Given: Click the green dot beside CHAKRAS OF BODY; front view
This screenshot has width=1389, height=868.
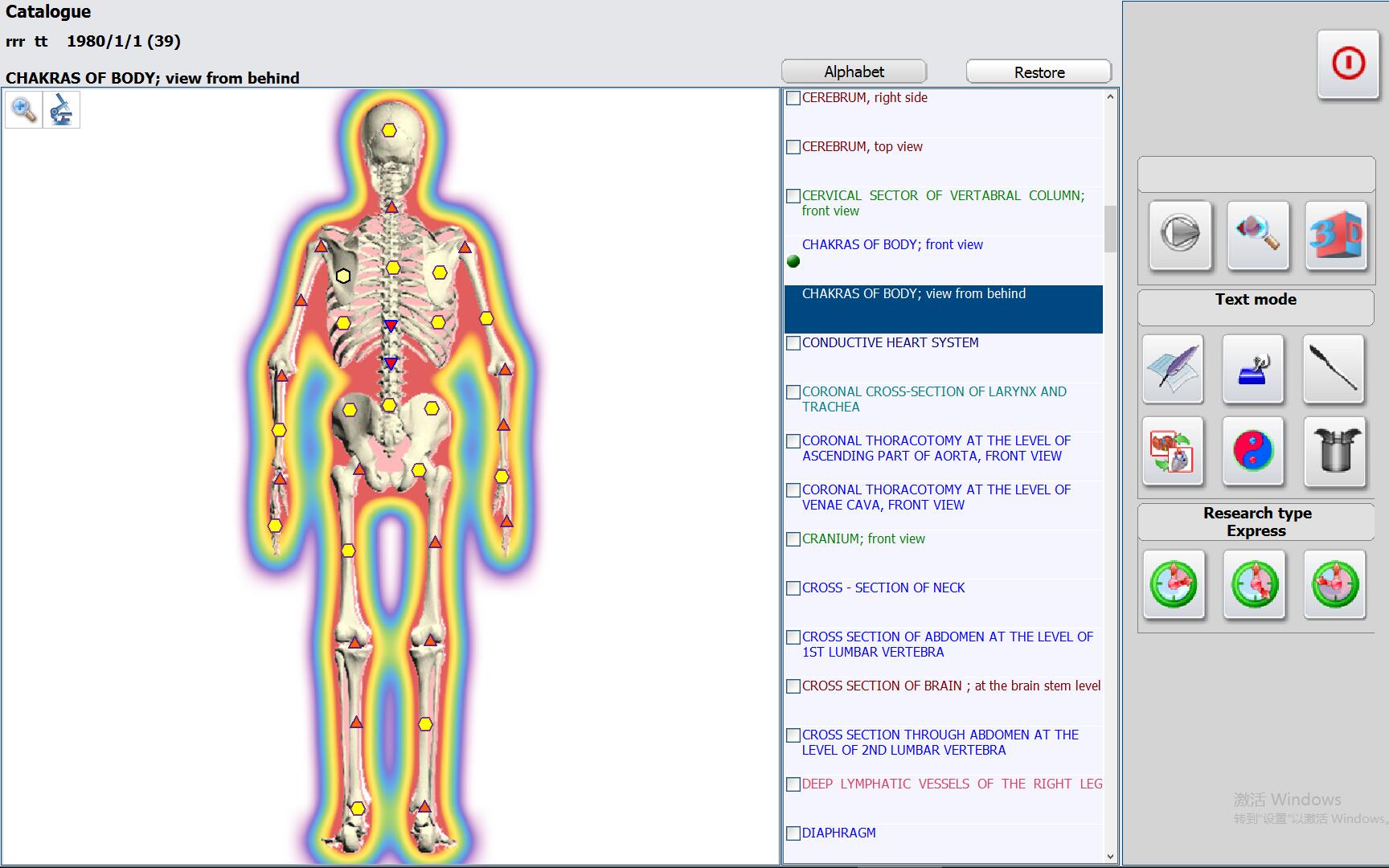Looking at the screenshot, I should pyautogui.click(x=793, y=261).
